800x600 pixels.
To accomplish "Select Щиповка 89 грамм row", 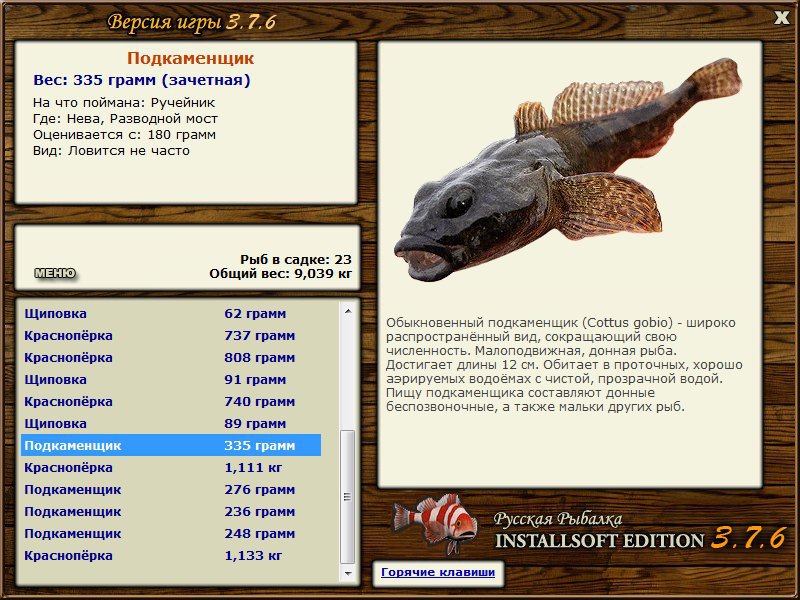I will click(171, 423).
